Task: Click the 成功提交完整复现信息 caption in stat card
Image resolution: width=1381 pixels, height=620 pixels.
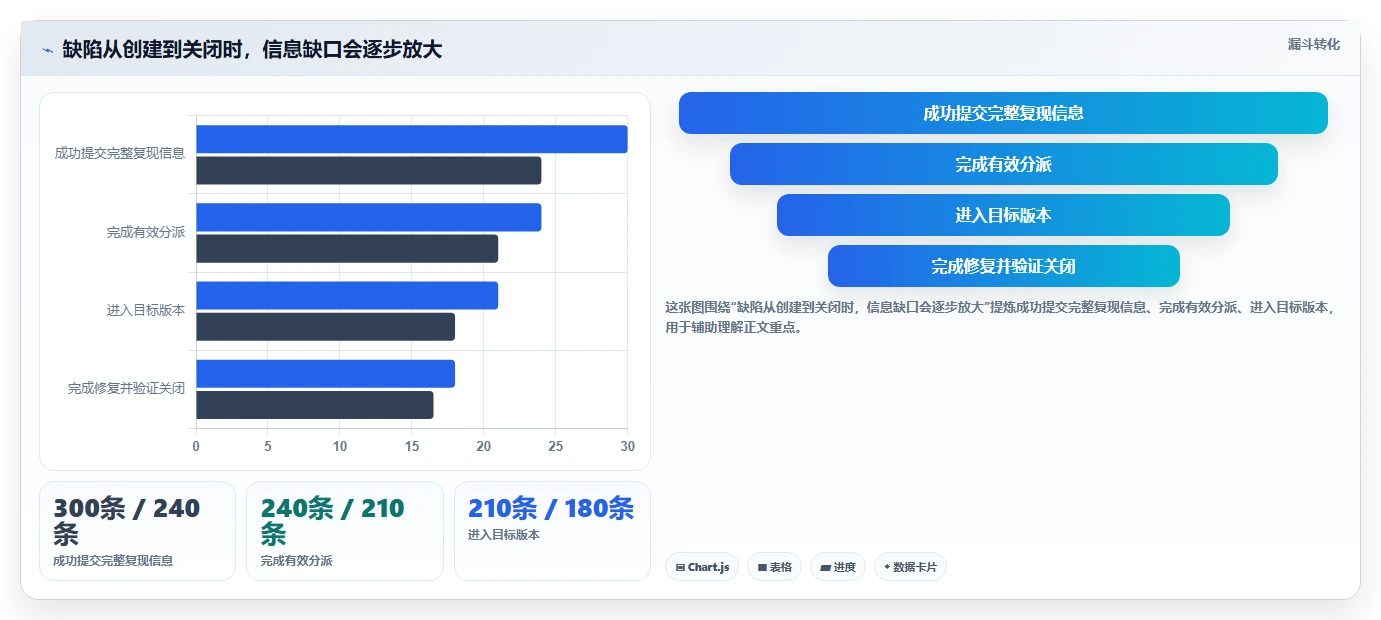Action: pyautogui.click(x=113, y=561)
